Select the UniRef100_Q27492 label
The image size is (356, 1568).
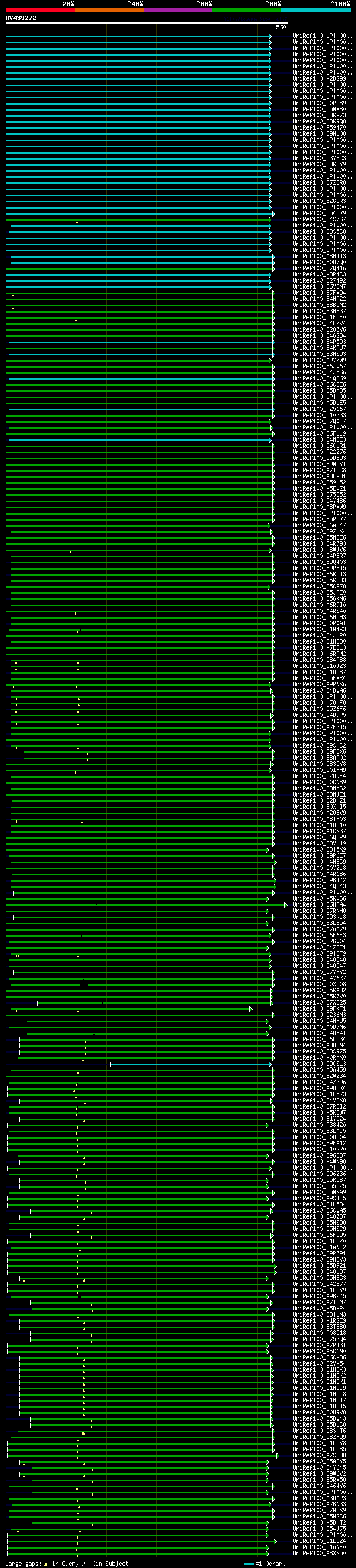click(x=319, y=280)
